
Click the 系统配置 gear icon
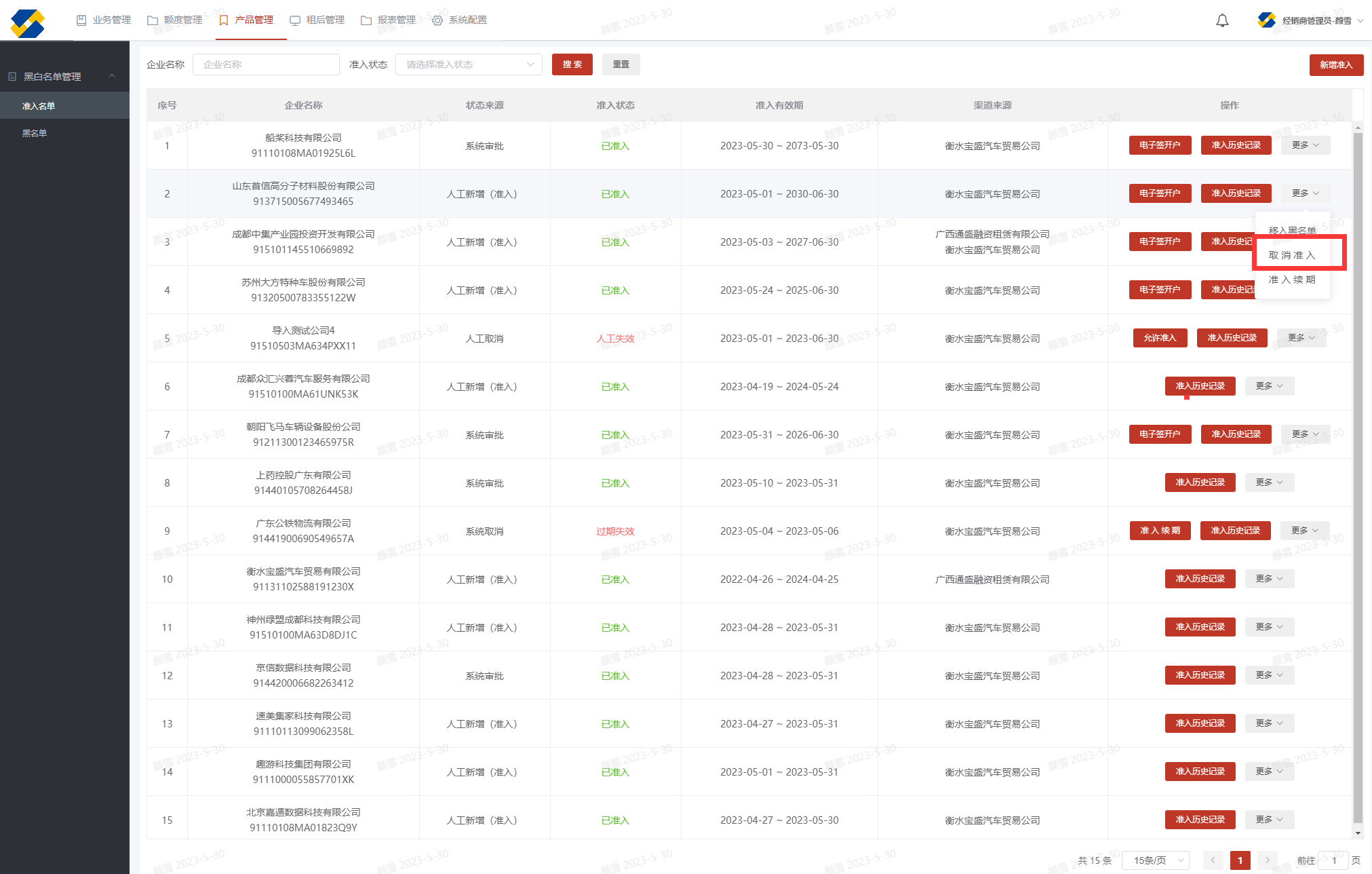click(x=437, y=20)
